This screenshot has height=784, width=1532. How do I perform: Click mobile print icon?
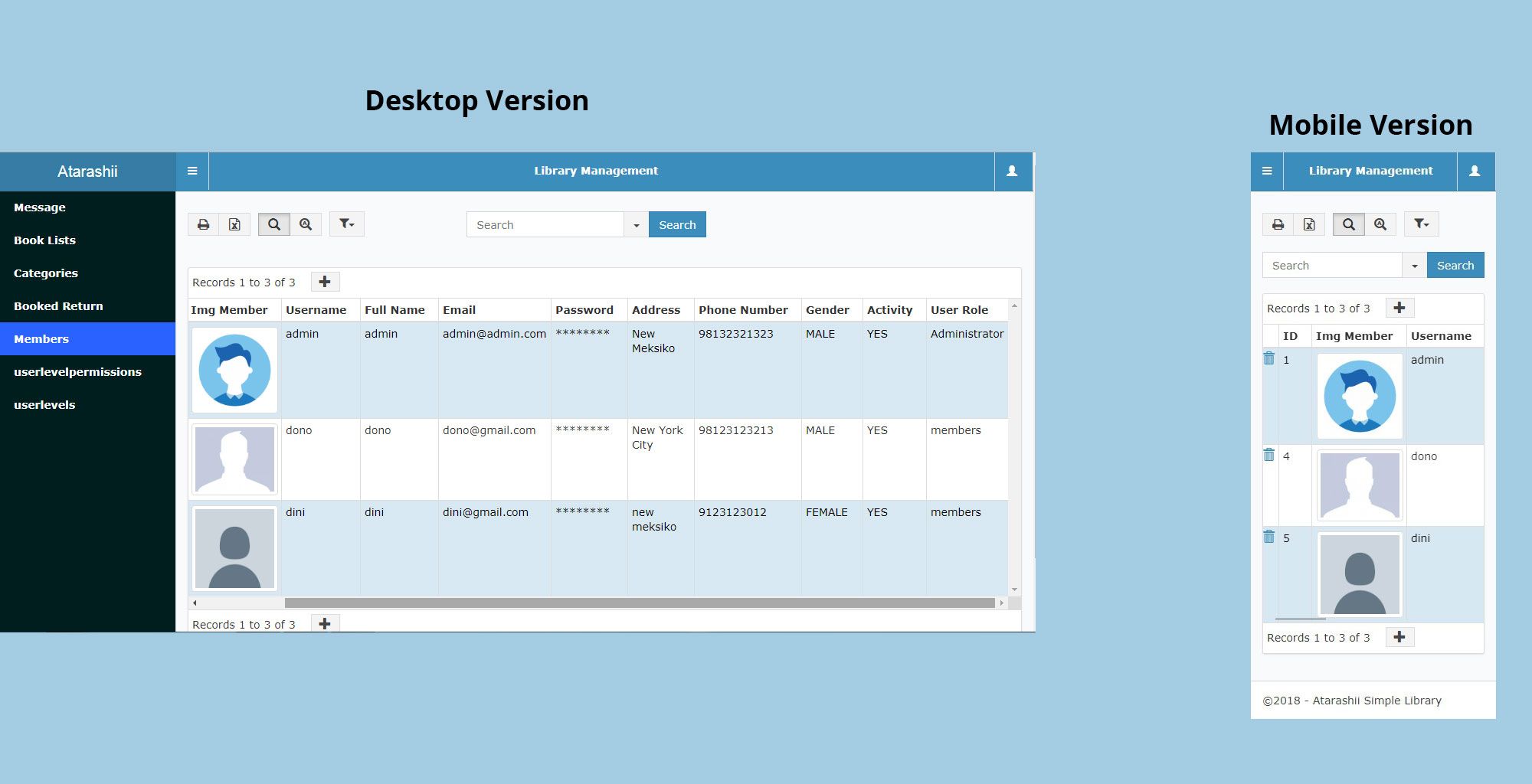coord(1278,224)
